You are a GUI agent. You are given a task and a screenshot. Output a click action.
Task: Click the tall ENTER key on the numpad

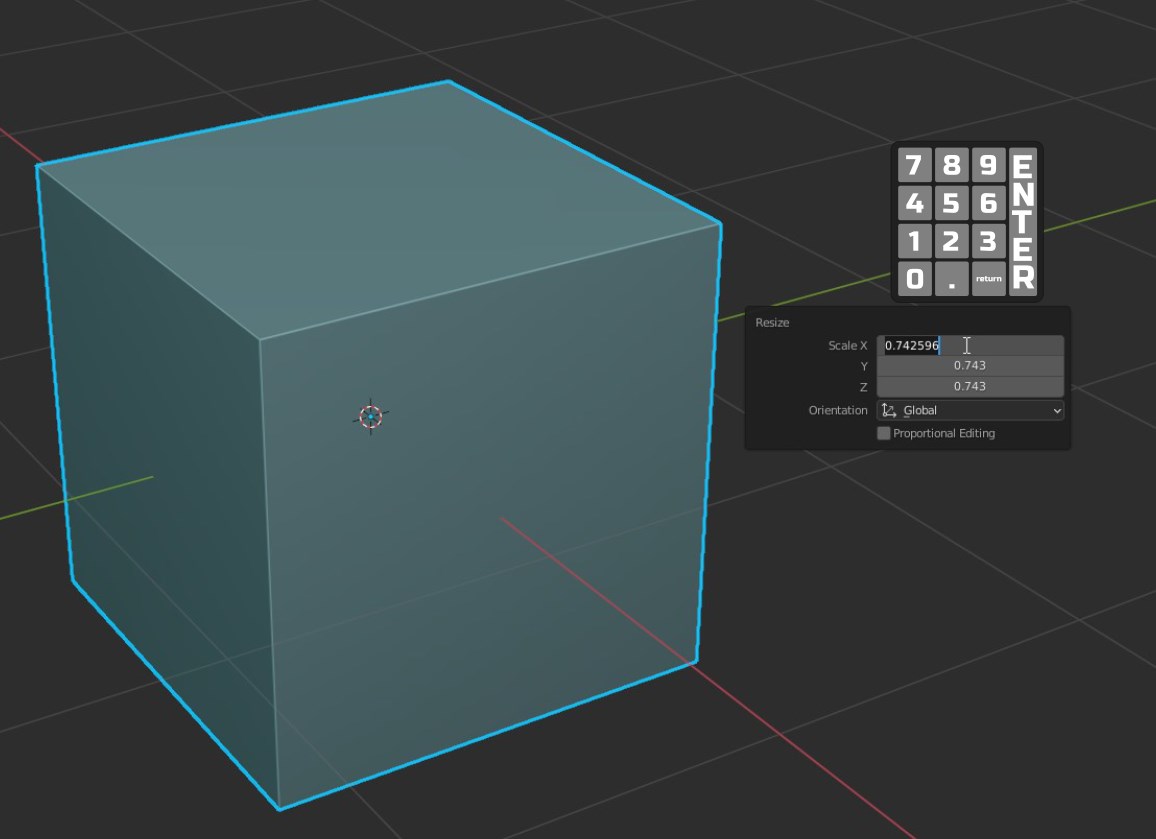[1023, 222]
